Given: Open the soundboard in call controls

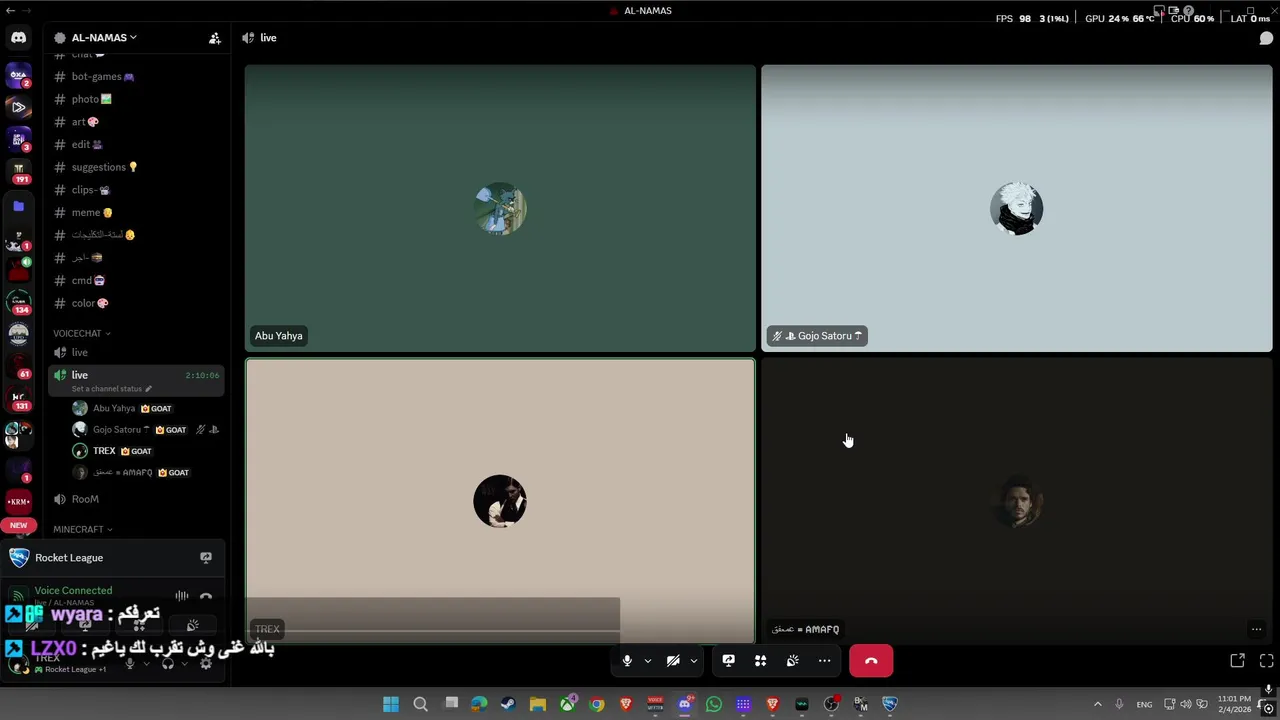Looking at the screenshot, I should tap(792, 661).
